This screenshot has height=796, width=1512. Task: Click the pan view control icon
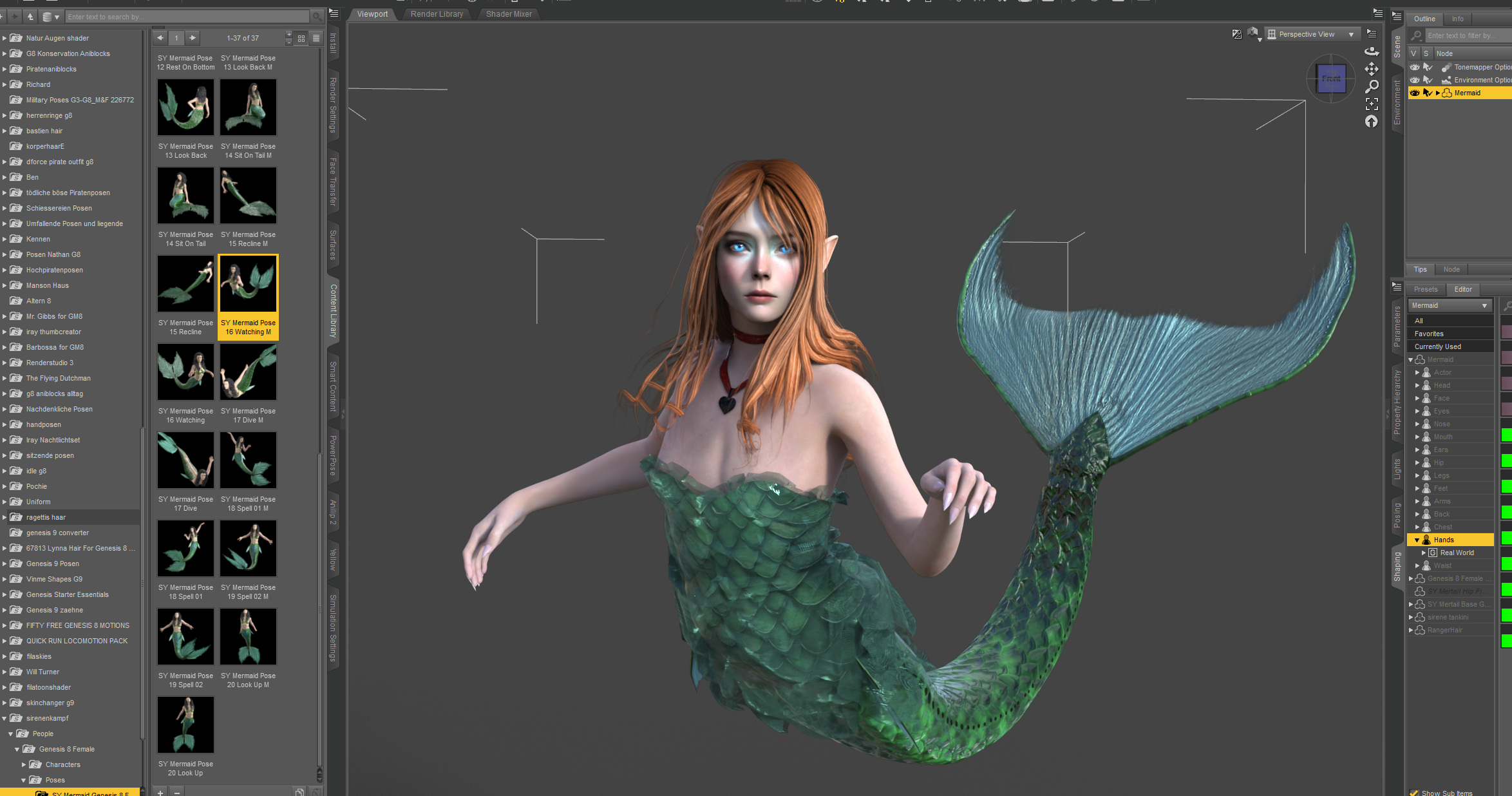click(x=1372, y=68)
